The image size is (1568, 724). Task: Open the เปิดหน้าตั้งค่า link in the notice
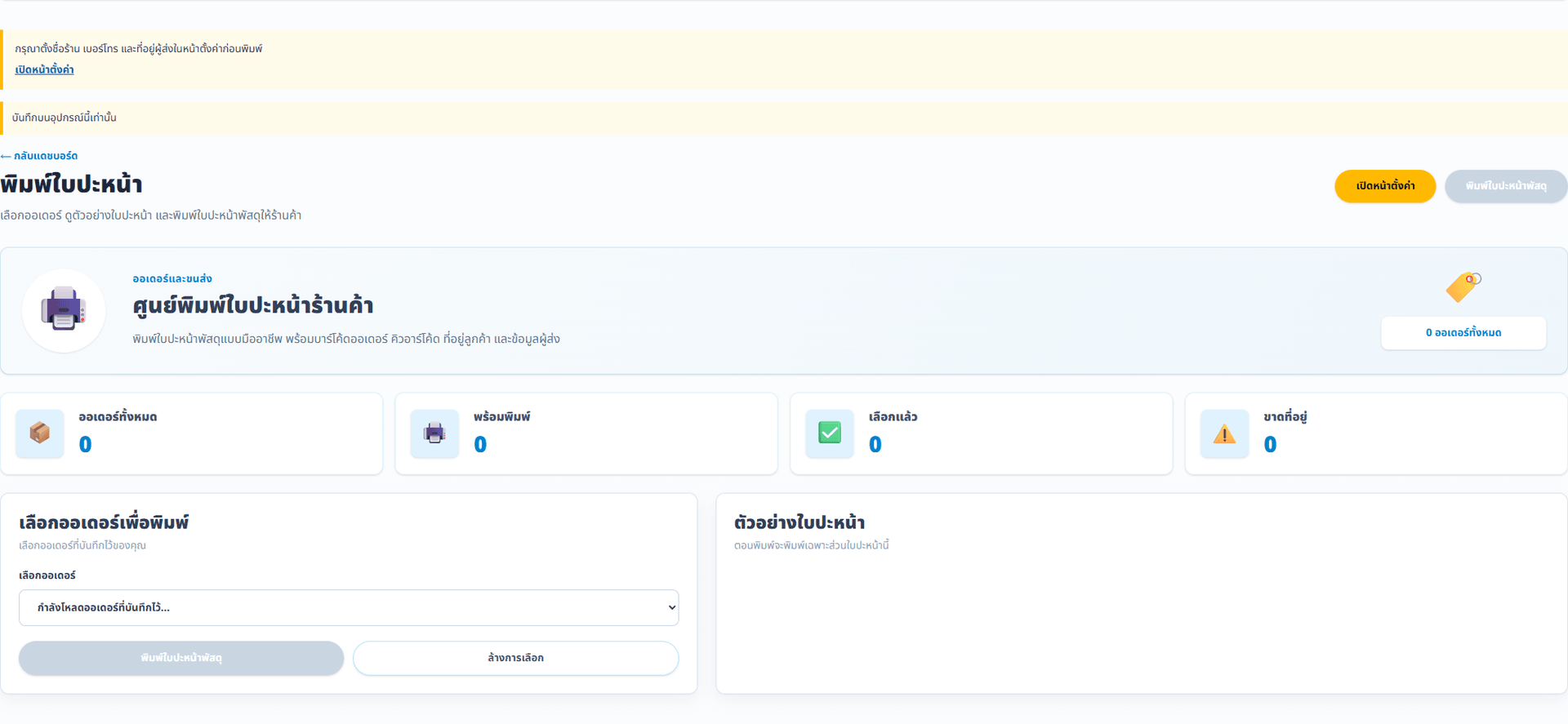tap(44, 69)
